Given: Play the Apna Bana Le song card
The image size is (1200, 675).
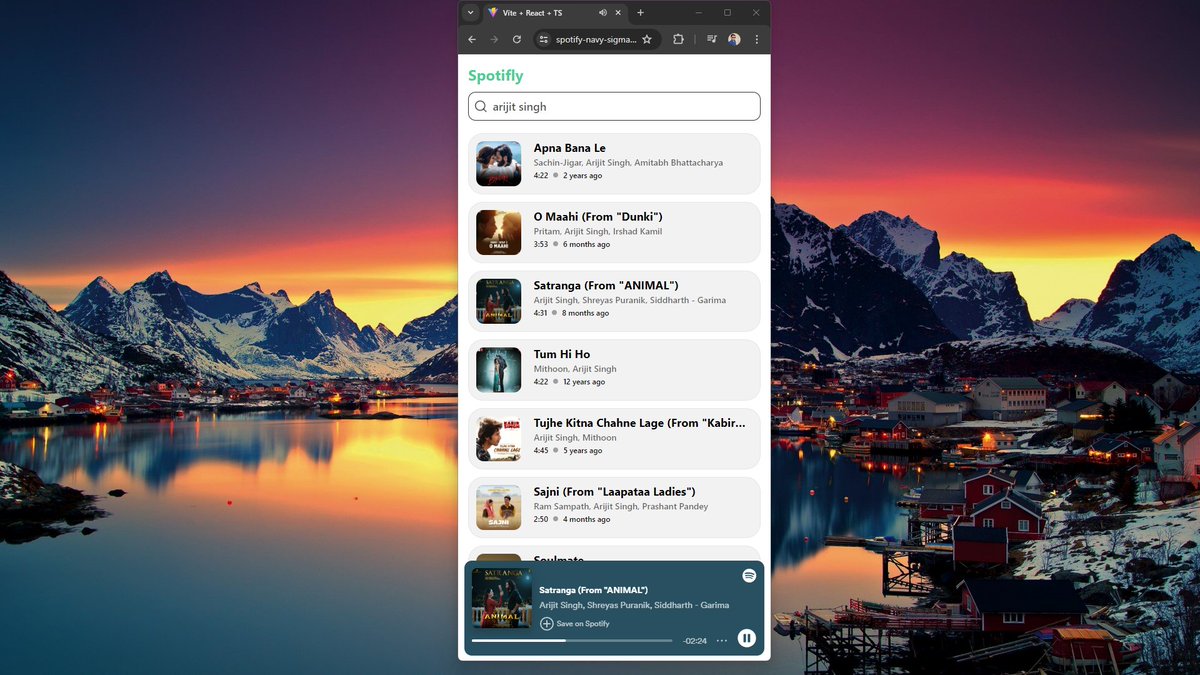Looking at the screenshot, I should click(x=614, y=163).
